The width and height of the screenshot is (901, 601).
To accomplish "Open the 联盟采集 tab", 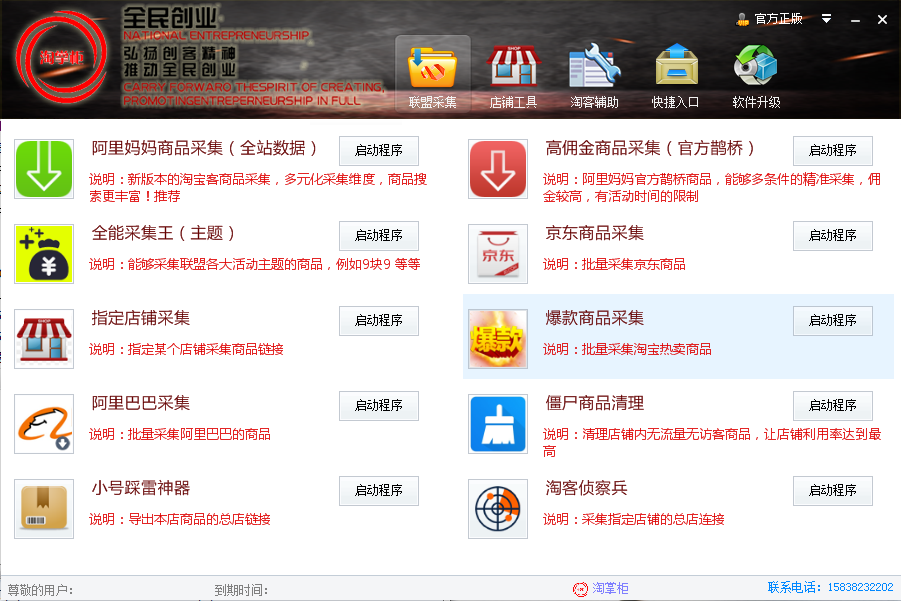I will pyautogui.click(x=432, y=74).
